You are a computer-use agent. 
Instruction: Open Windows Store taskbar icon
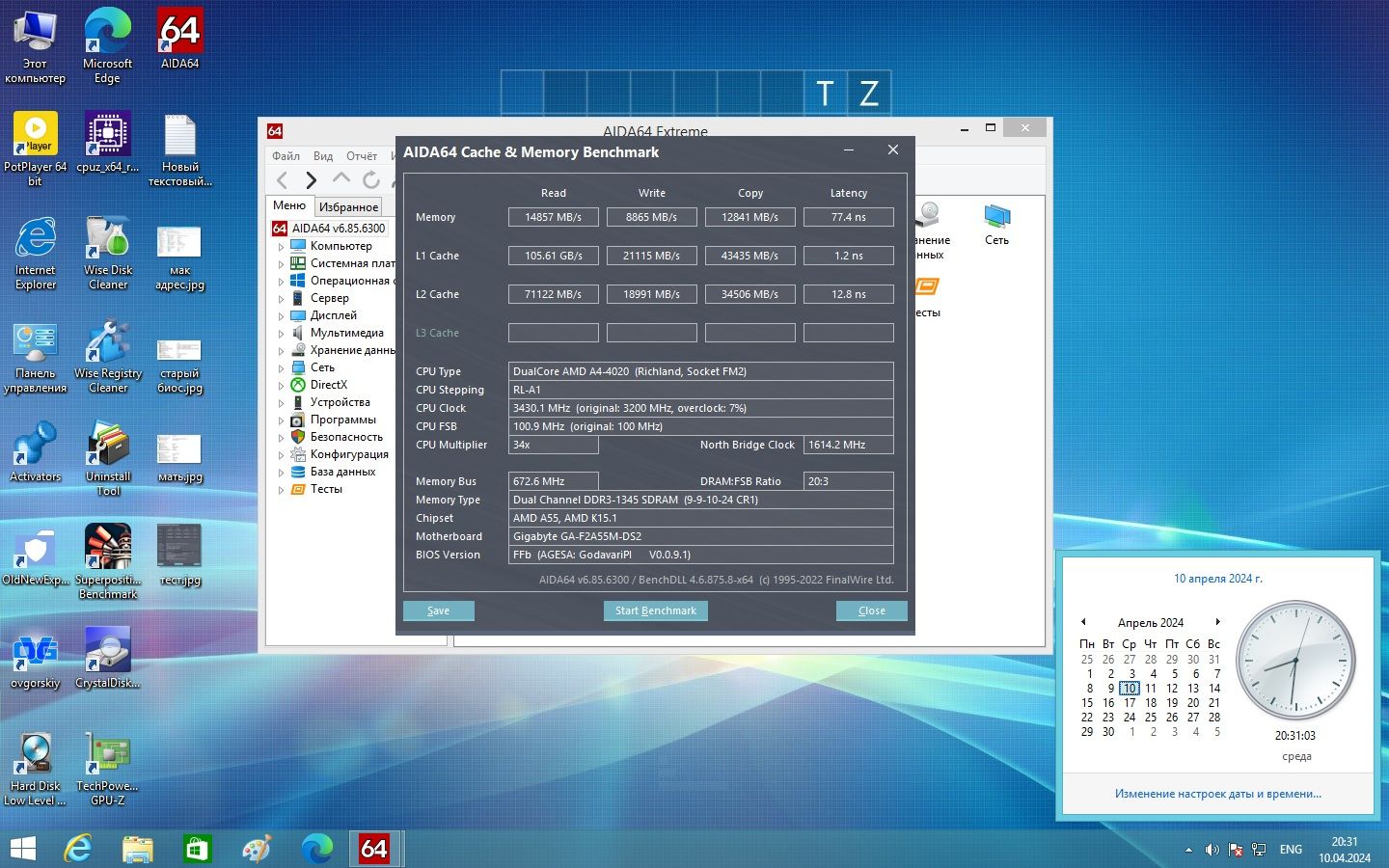(x=197, y=849)
